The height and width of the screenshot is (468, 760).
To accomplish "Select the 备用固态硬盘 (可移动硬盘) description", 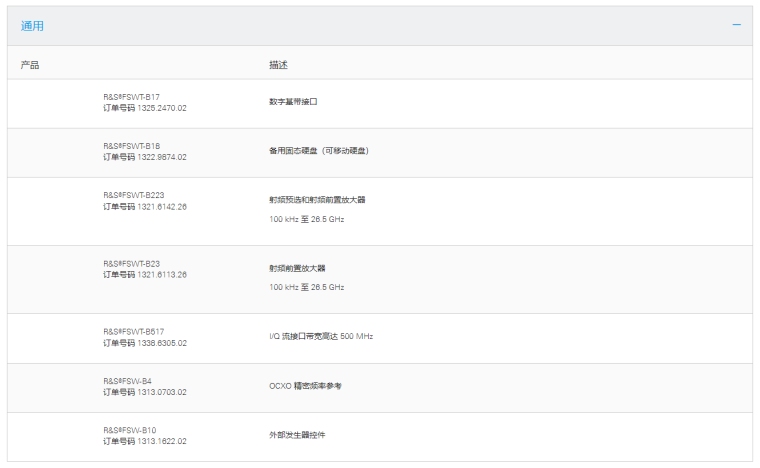I will [x=312, y=151].
